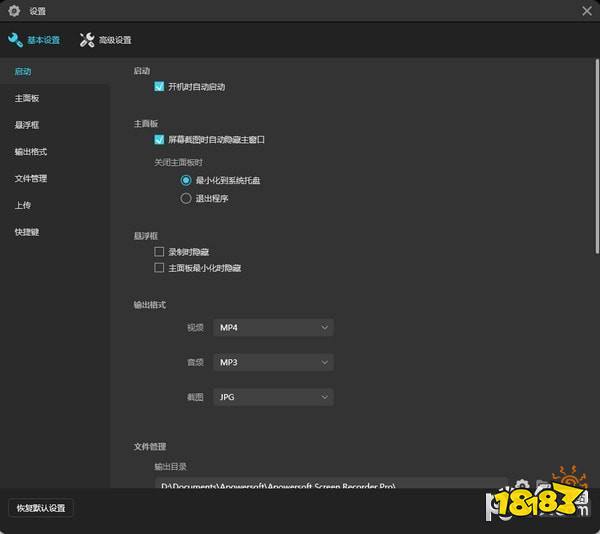
Task: Click the wrench icon for basic settings
Action: [15, 40]
